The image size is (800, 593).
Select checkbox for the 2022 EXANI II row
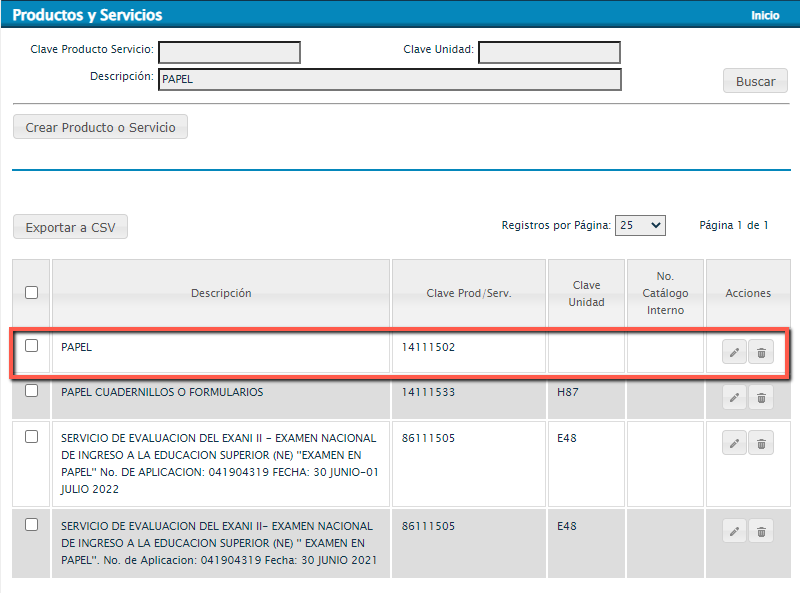point(32,437)
